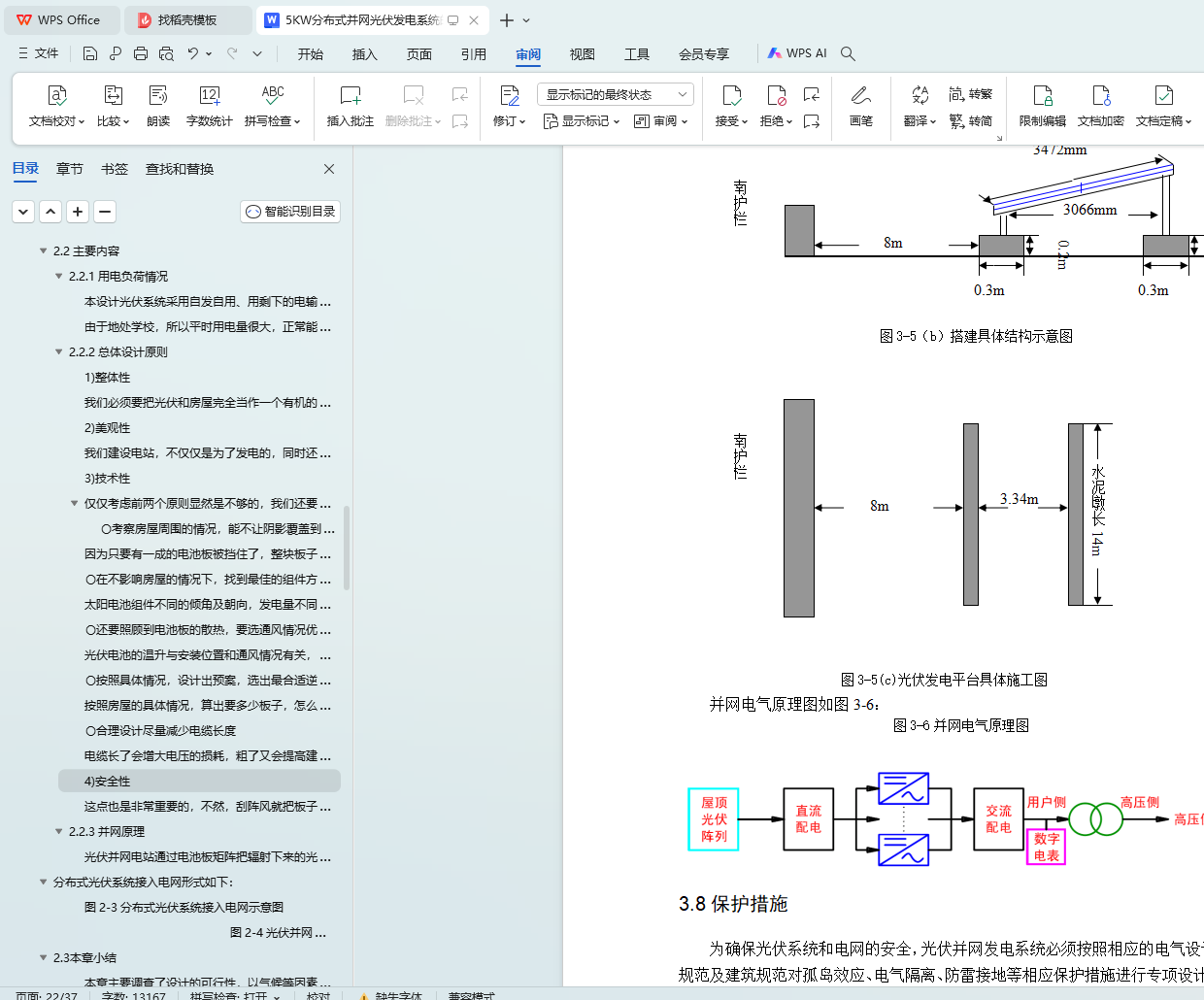Open the 插入 ribbon tab
The image size is (1204, 1000).
[x=365, y=53]
